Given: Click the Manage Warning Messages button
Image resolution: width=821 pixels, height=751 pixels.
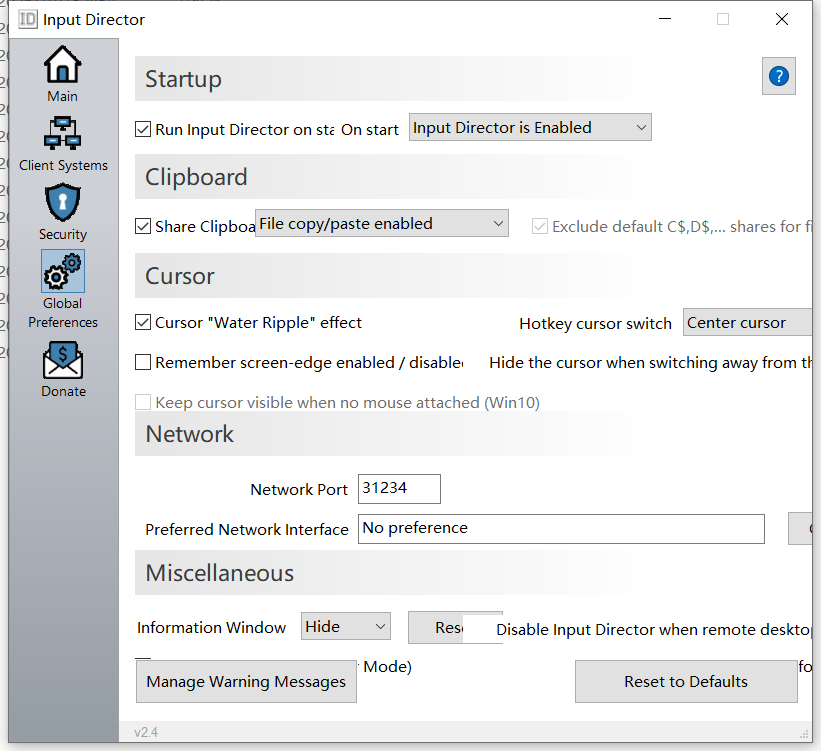Looking at the screenshot, I should [246, 681].
